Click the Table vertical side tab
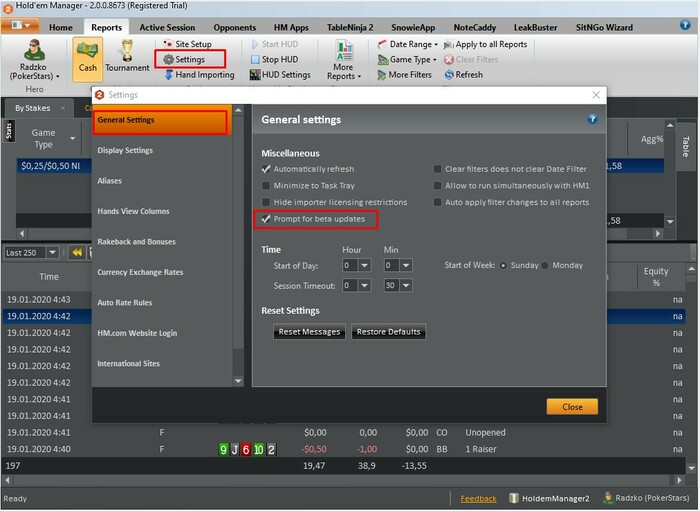The width and height of the screenshot is (700, 511). coord(685,146)
